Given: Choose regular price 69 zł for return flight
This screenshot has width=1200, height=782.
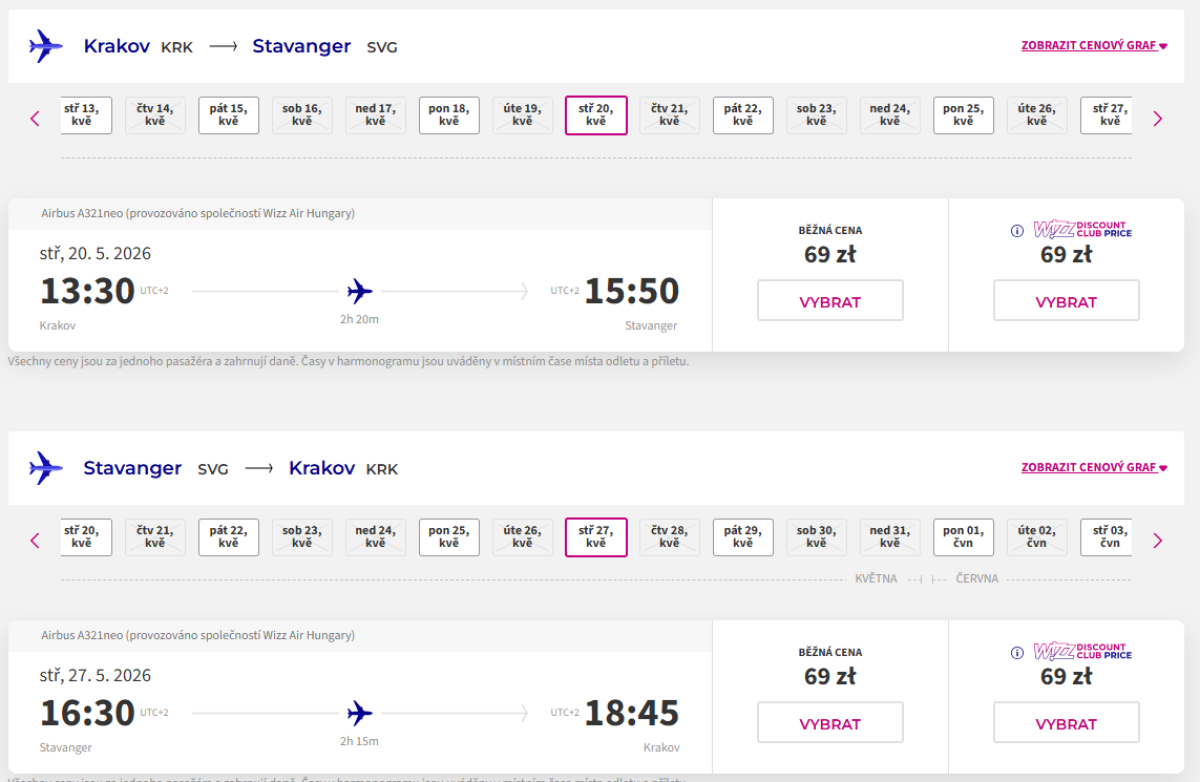Looking at the screenshot, I should [830, 723].
